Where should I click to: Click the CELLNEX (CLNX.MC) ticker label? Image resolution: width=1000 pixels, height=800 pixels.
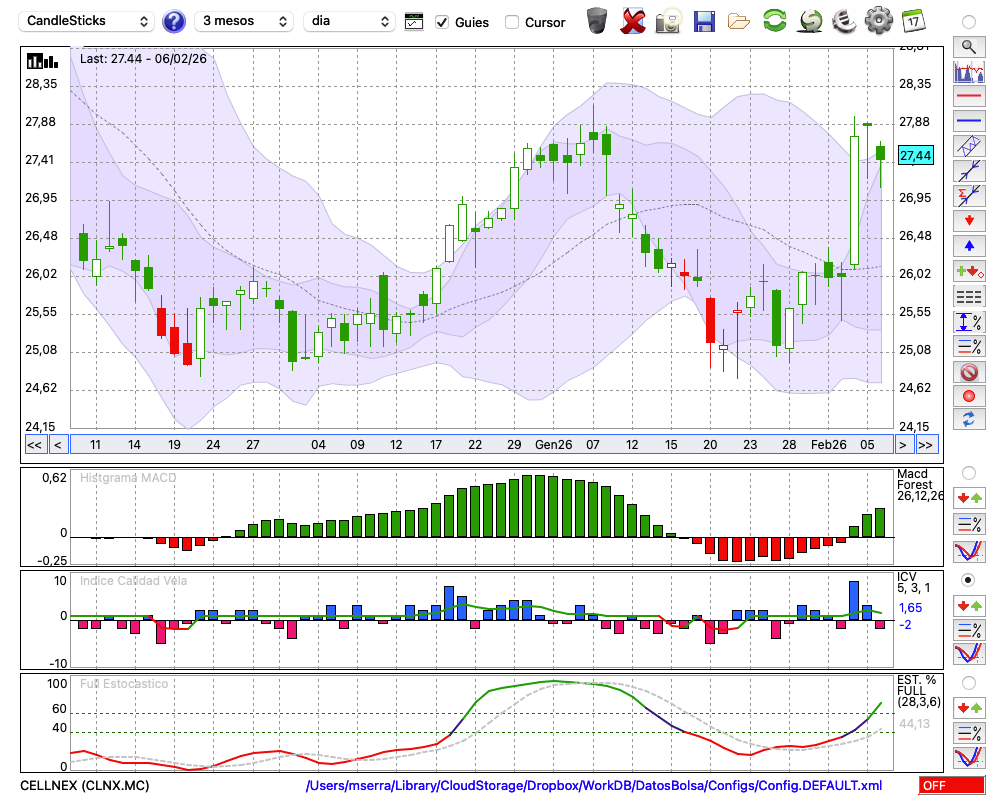click(85, 785)
